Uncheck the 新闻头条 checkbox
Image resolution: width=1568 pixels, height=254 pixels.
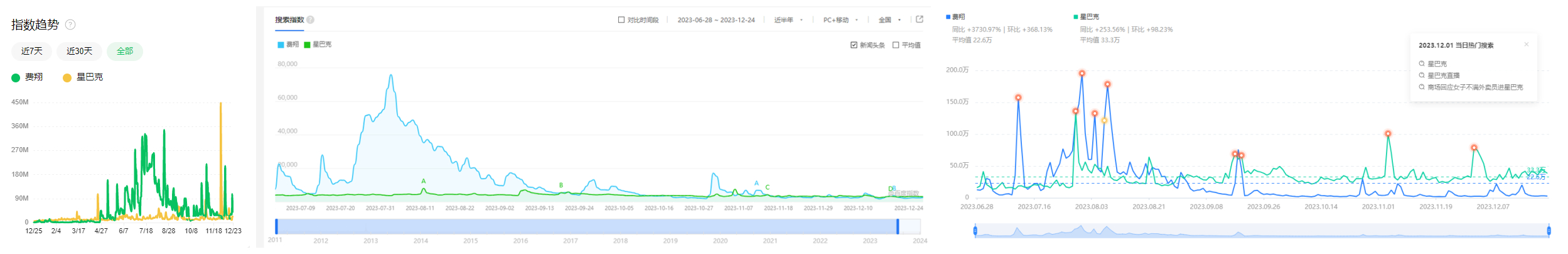pos(854,45)
